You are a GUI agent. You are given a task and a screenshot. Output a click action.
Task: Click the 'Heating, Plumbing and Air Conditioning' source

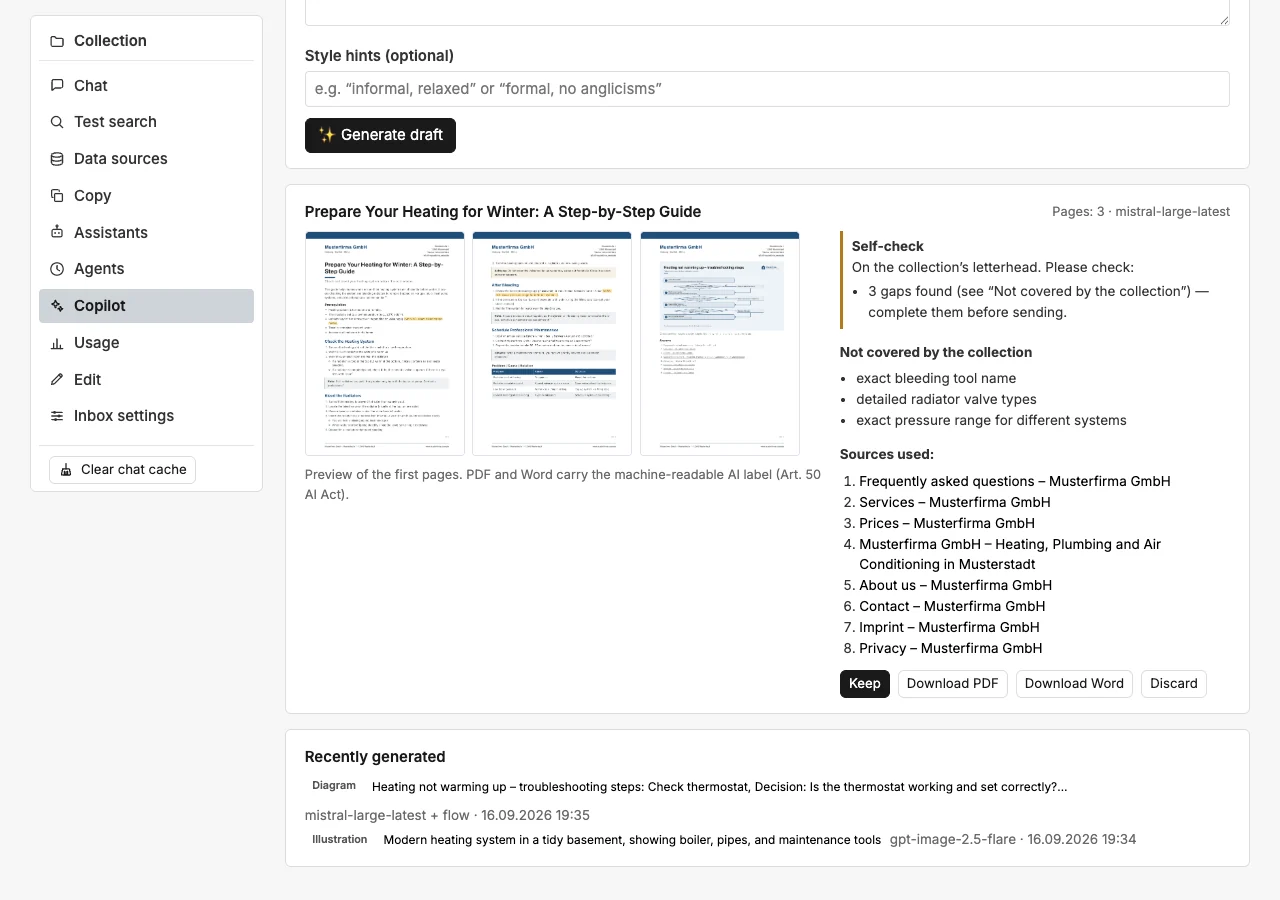click(x=1010, y=555)
